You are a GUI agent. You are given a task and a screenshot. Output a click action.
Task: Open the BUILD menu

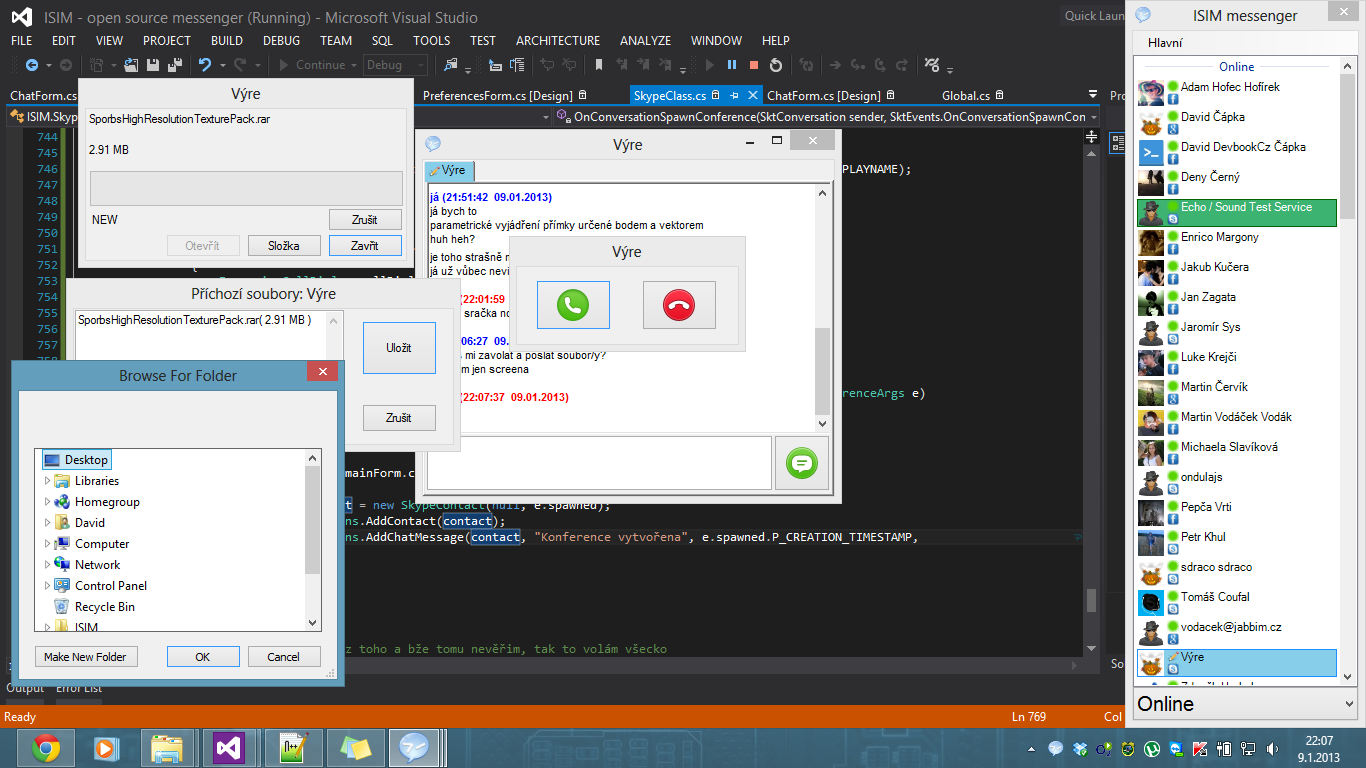227,41
